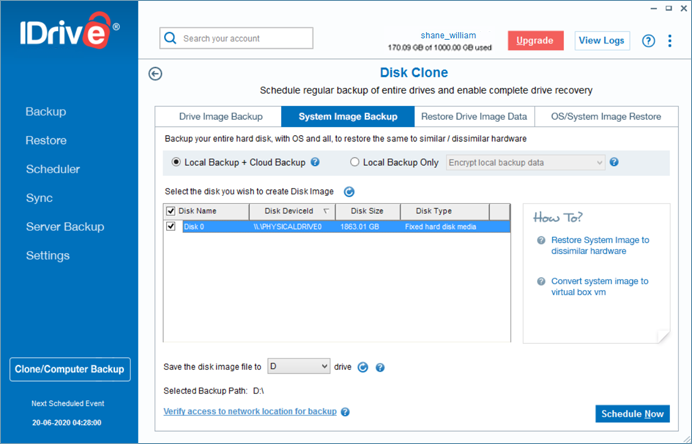Click Schedule Now button

click(632, 414)
